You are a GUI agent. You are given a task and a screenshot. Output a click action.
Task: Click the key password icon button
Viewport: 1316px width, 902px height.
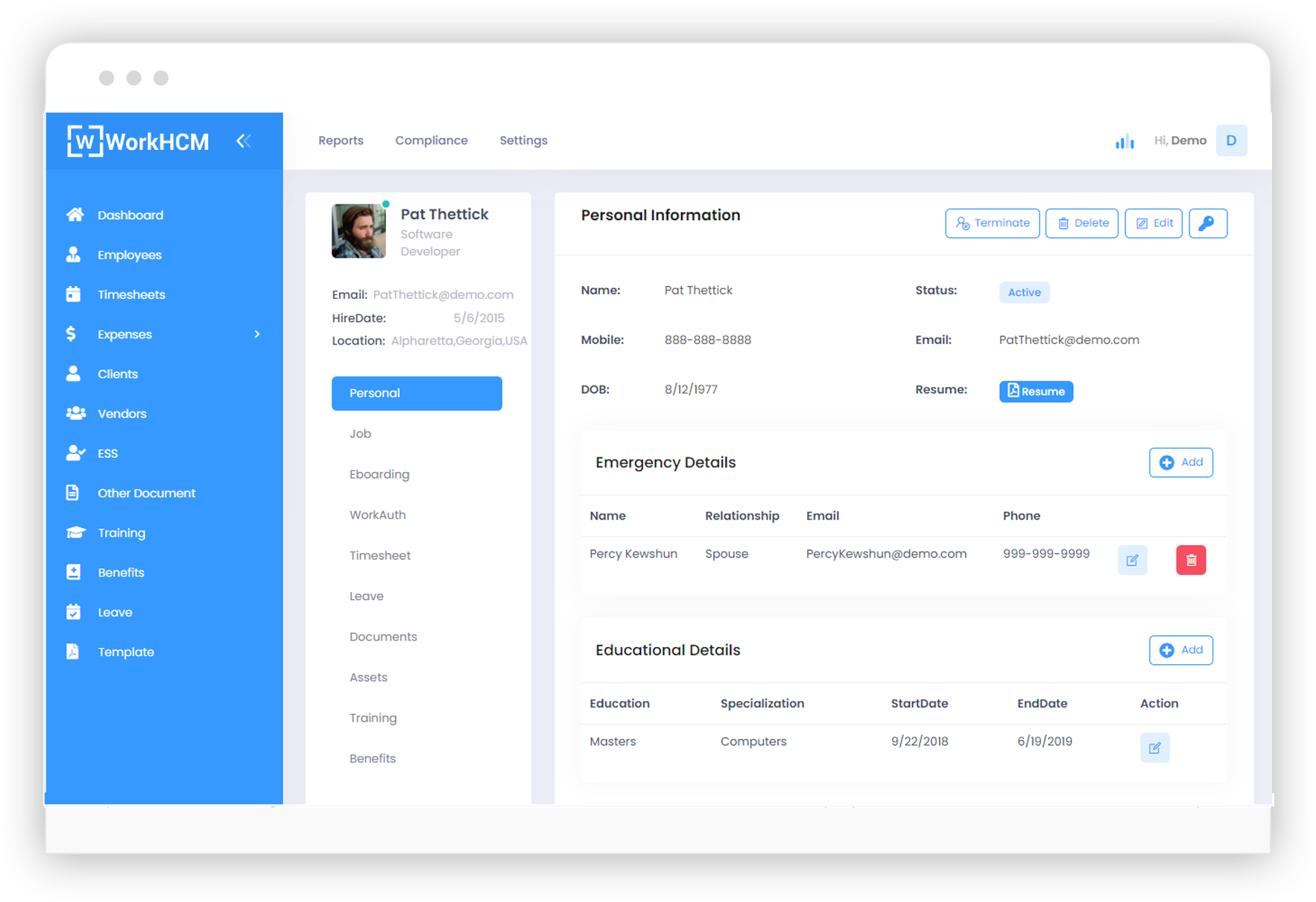tap(1207, 223)
